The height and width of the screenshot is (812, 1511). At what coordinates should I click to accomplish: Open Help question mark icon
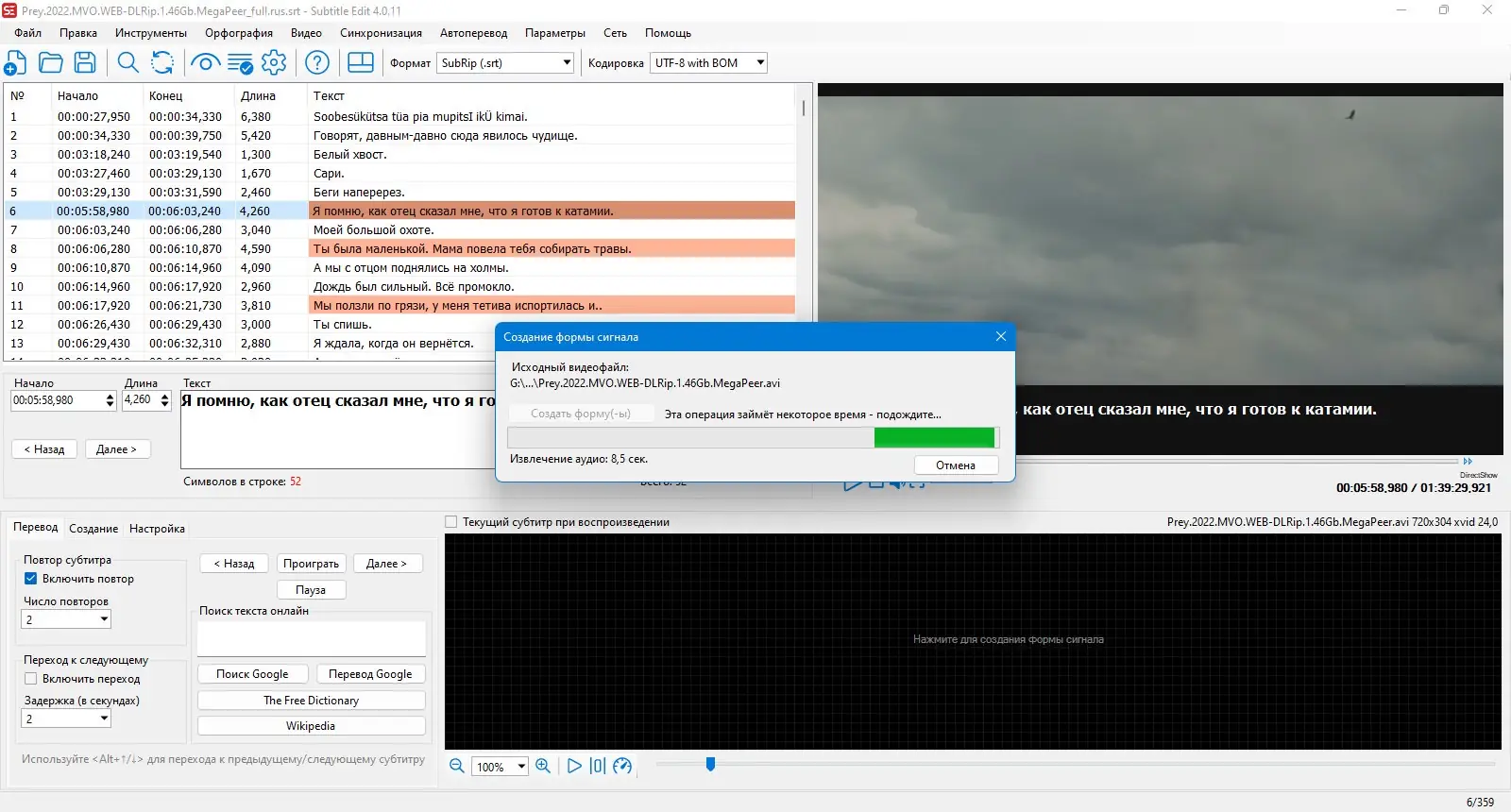tap(317, 63)
